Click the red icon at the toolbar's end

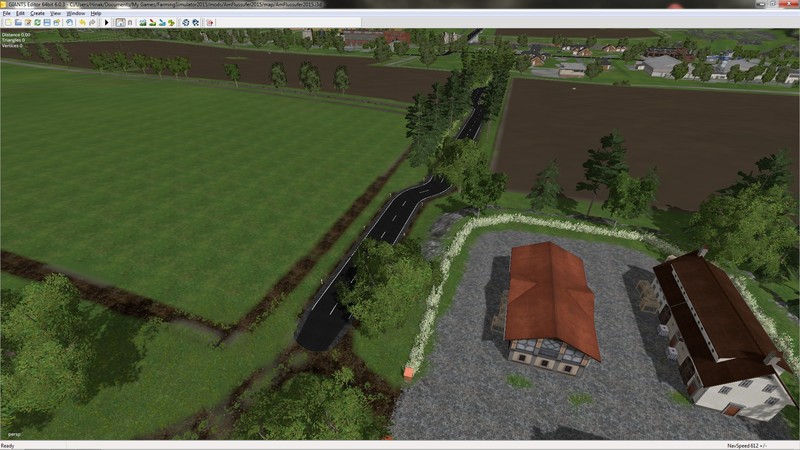coord(209,22)
